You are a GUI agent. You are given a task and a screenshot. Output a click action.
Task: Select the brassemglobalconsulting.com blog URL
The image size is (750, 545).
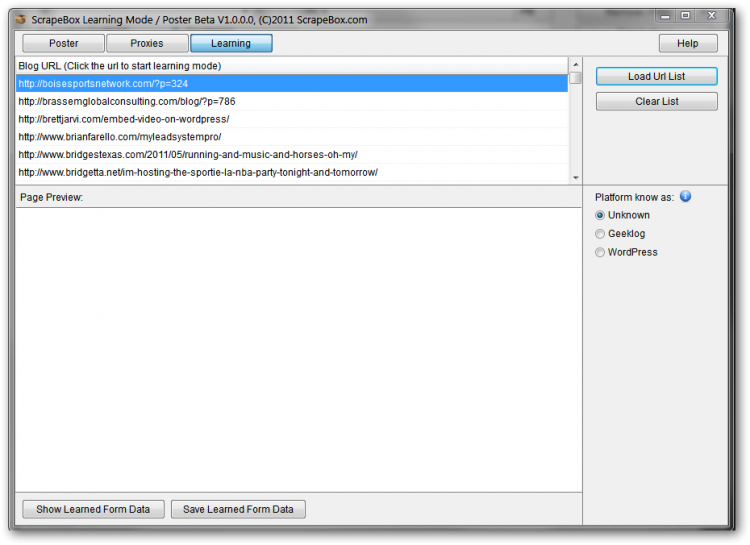pos(292,101)
